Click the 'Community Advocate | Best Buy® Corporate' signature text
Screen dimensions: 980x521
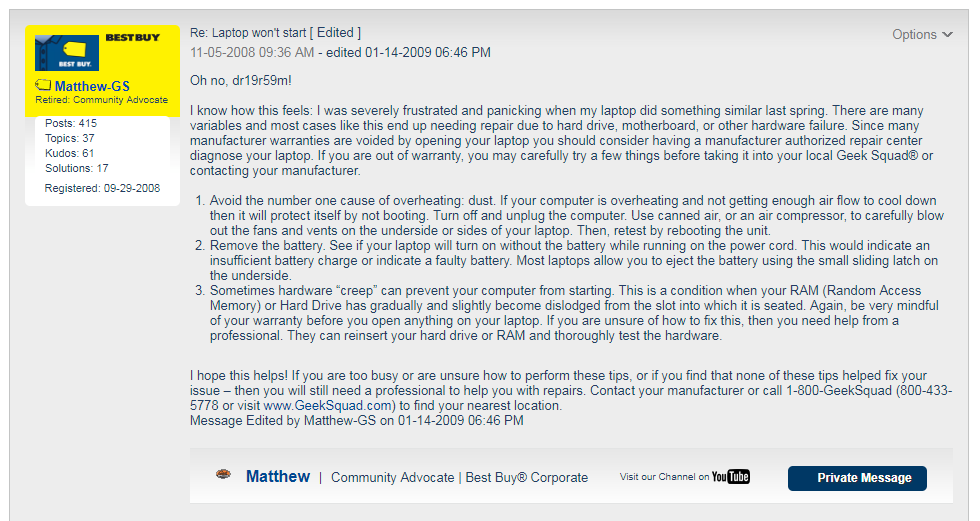(x=459, y=477)
